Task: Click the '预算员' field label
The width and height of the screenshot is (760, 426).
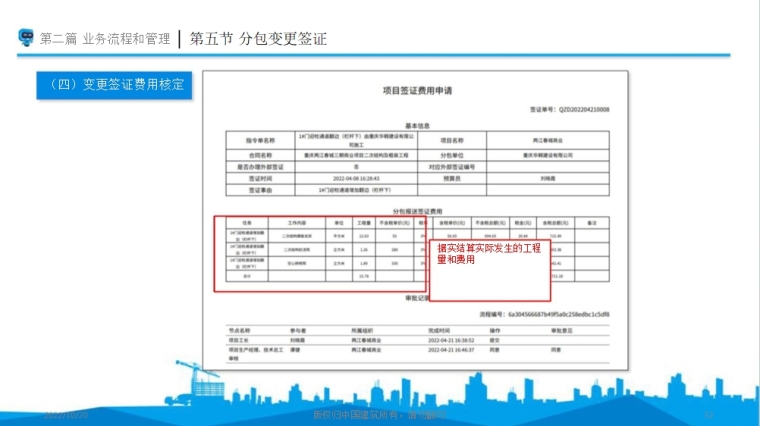Action: (x=450, y=177)
